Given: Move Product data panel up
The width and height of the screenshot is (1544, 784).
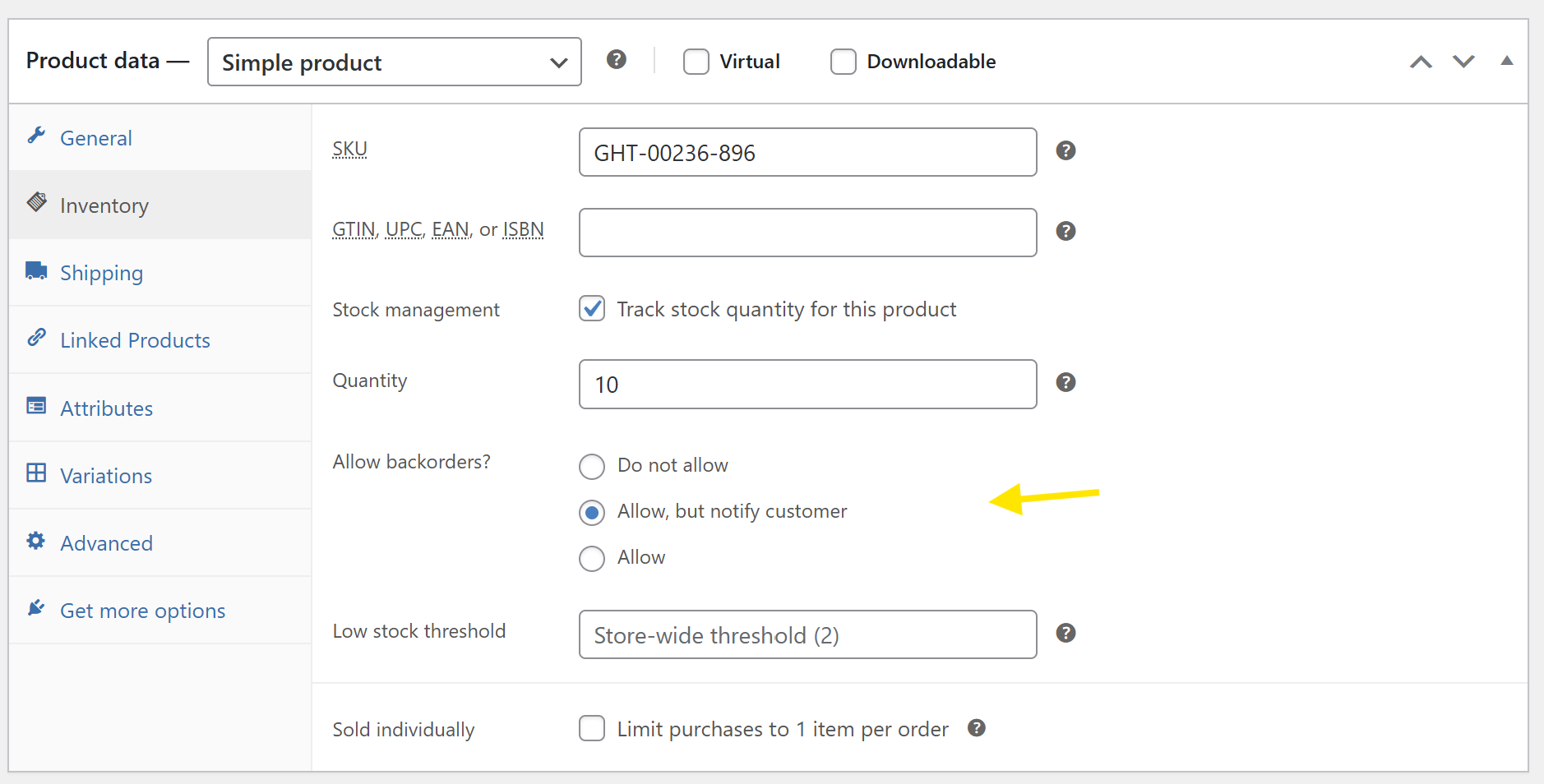Looking at the screenshot, I should point(1421,62).
